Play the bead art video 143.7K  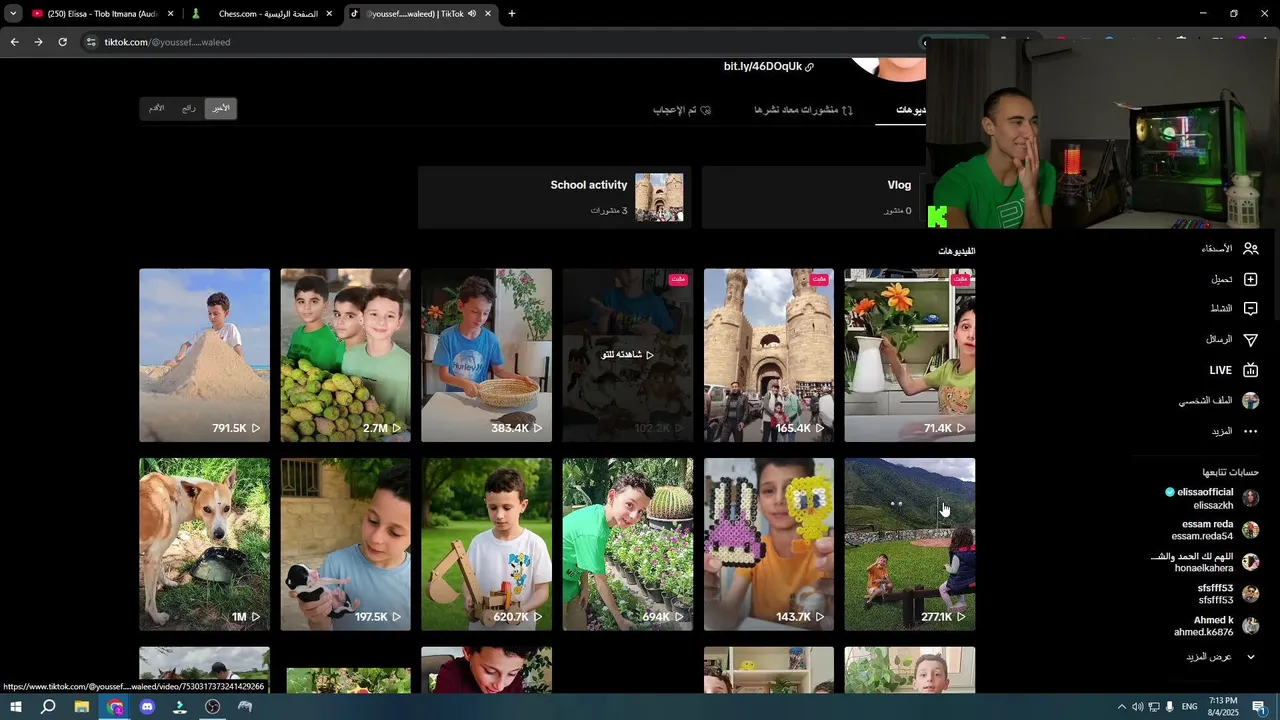click(768, 544)
